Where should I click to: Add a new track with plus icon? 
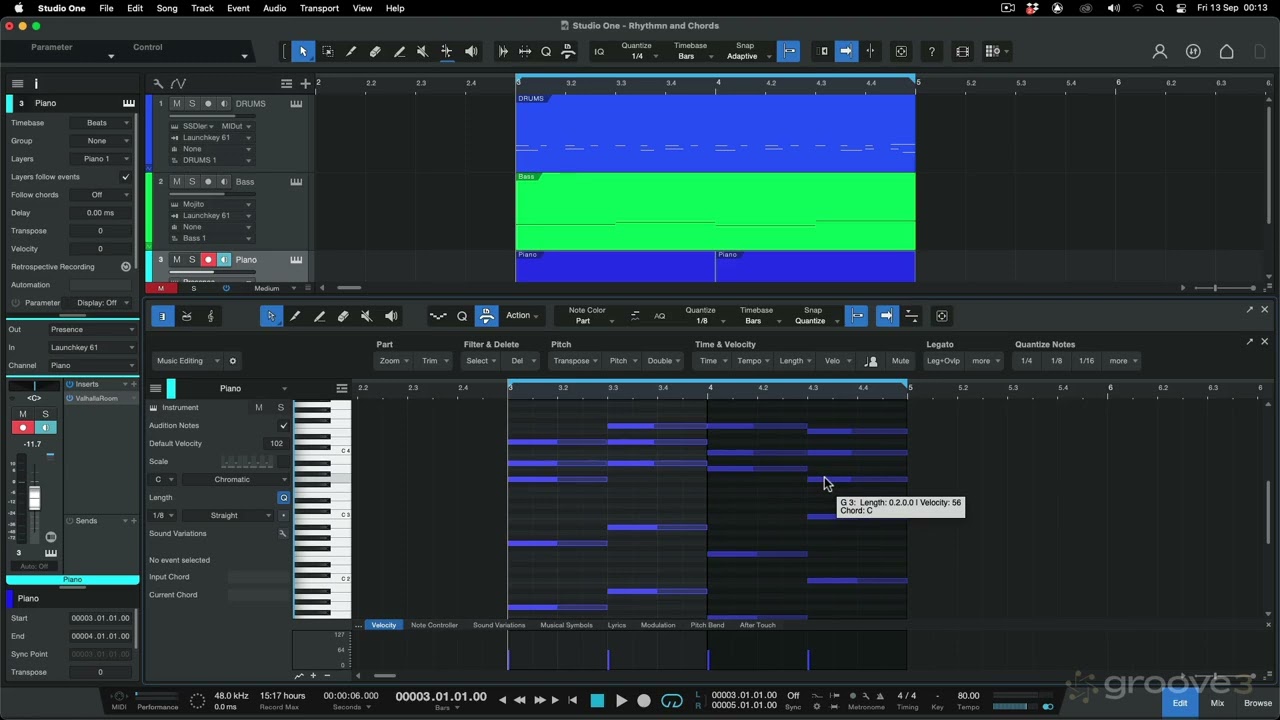click(305, 84)
